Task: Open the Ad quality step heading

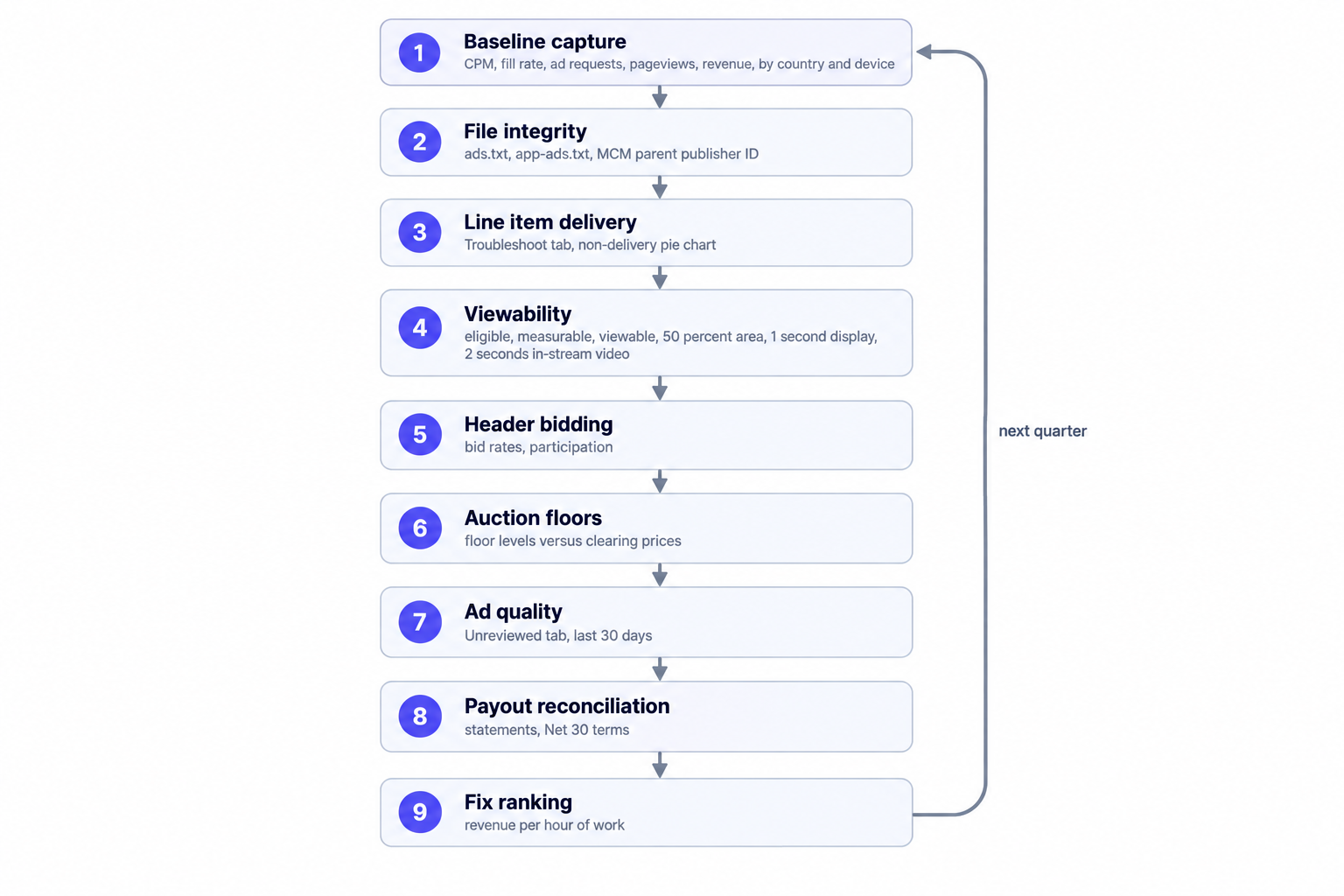Action: tap(513, 612)
